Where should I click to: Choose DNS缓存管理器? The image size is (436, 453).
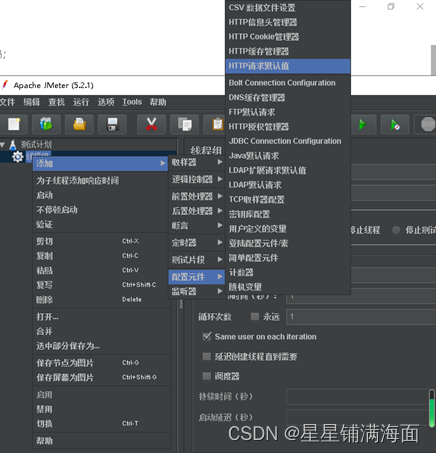pyautogui.click(x=288, y=97)
